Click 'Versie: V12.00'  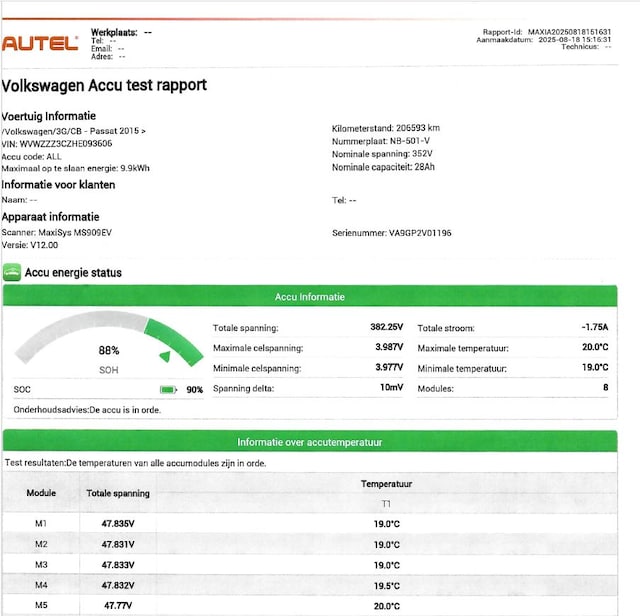(x=30, y=245)
